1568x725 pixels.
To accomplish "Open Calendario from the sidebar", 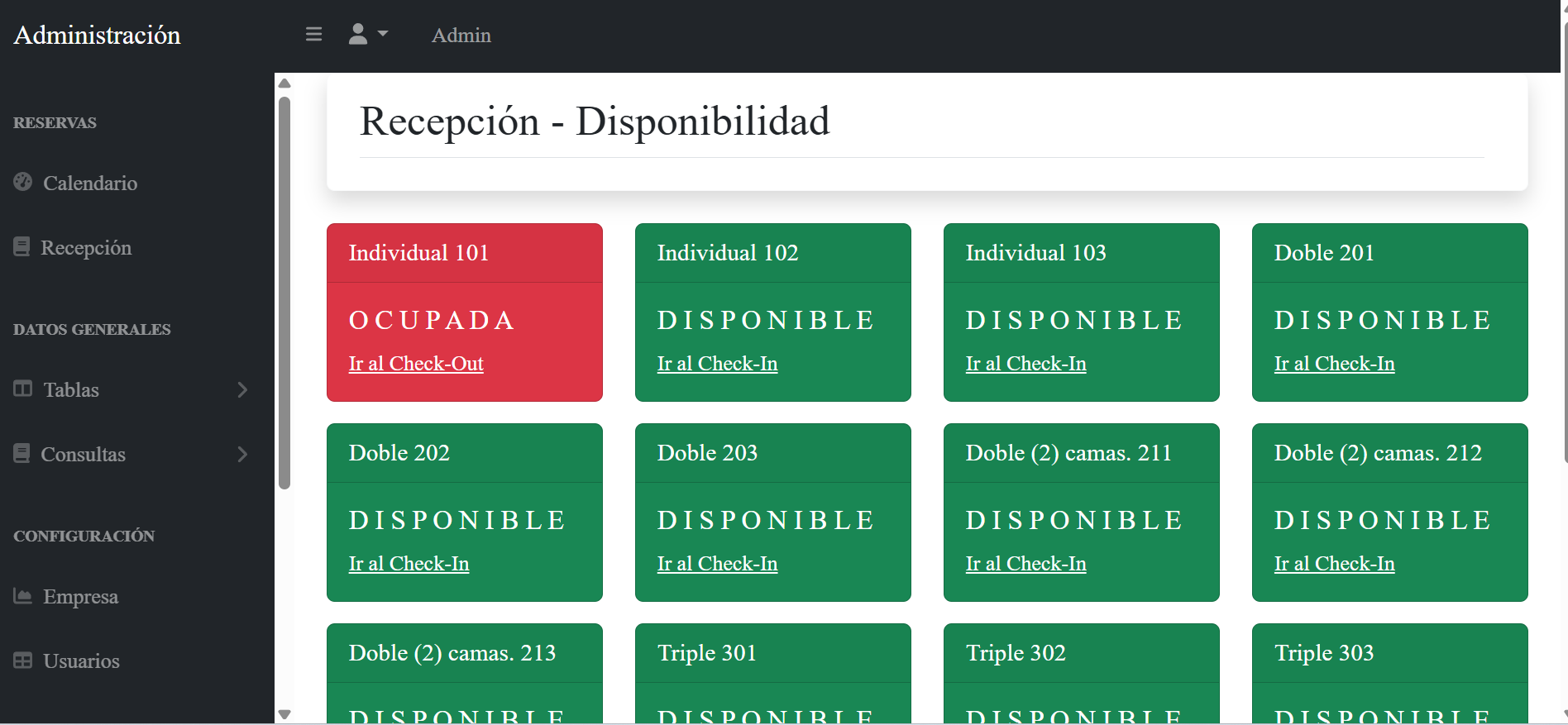I will (x=90, y=183).
